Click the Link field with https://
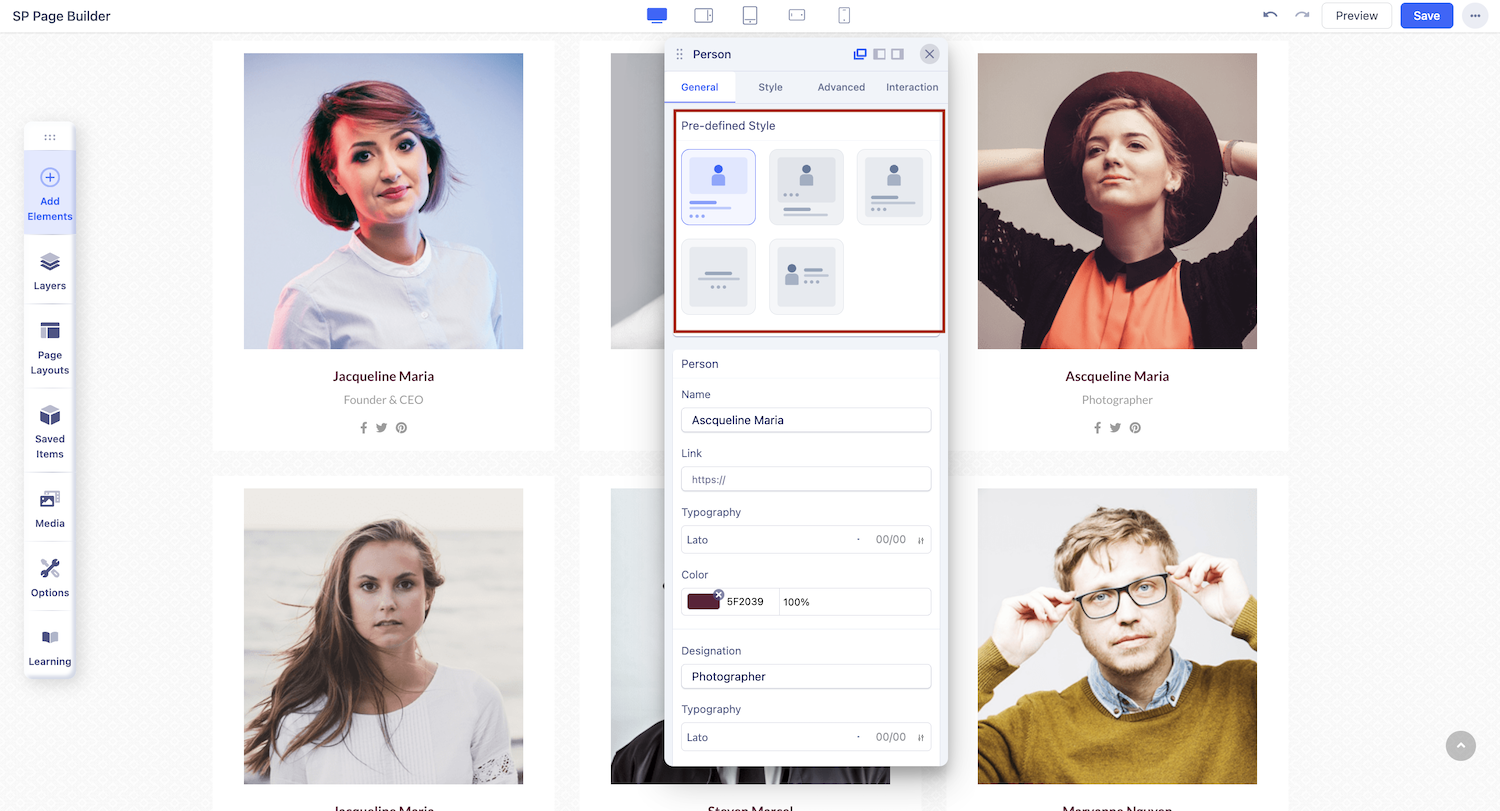Screen dimensions: 1500x811 806,479
